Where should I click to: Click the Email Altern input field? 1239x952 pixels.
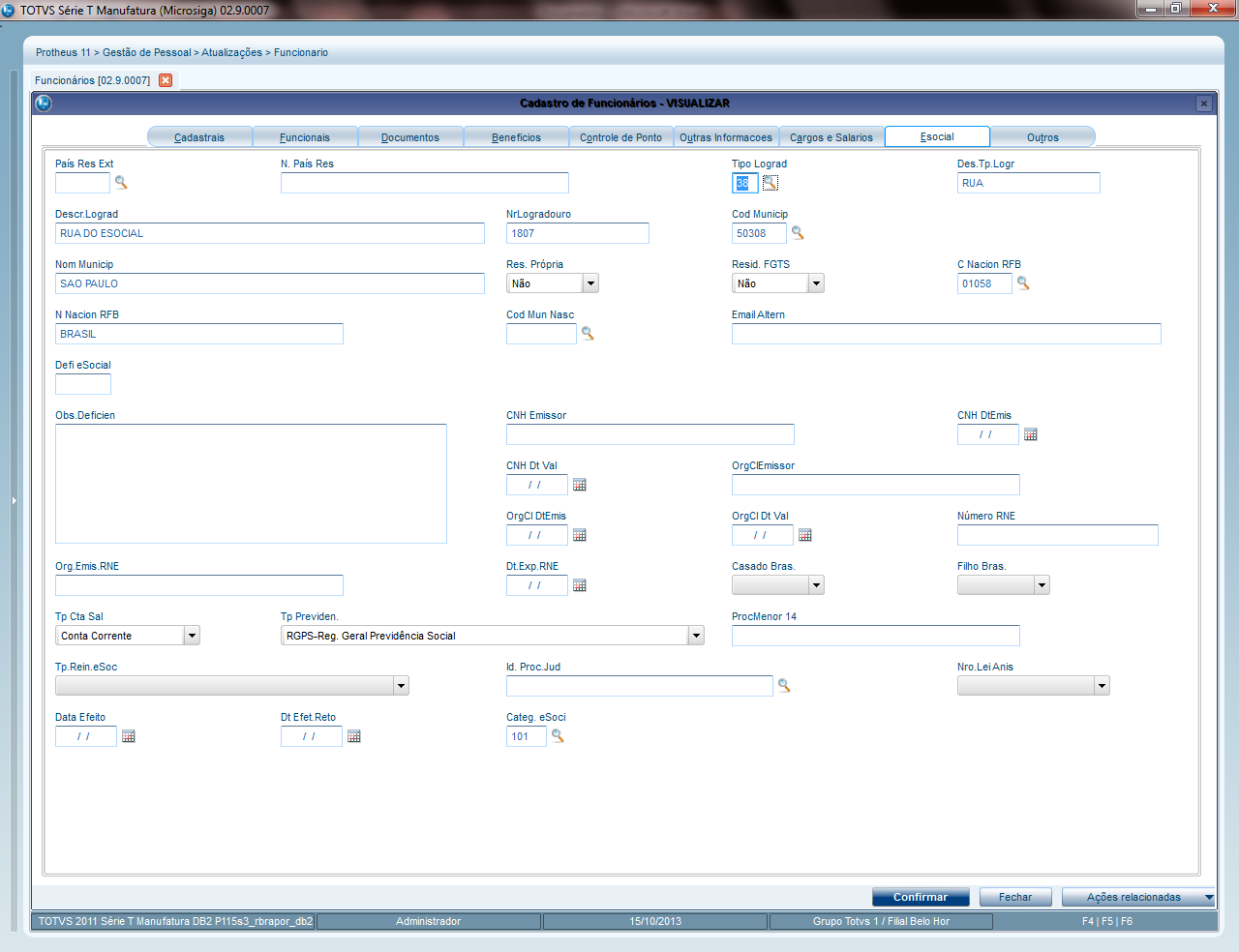(947, 334)
